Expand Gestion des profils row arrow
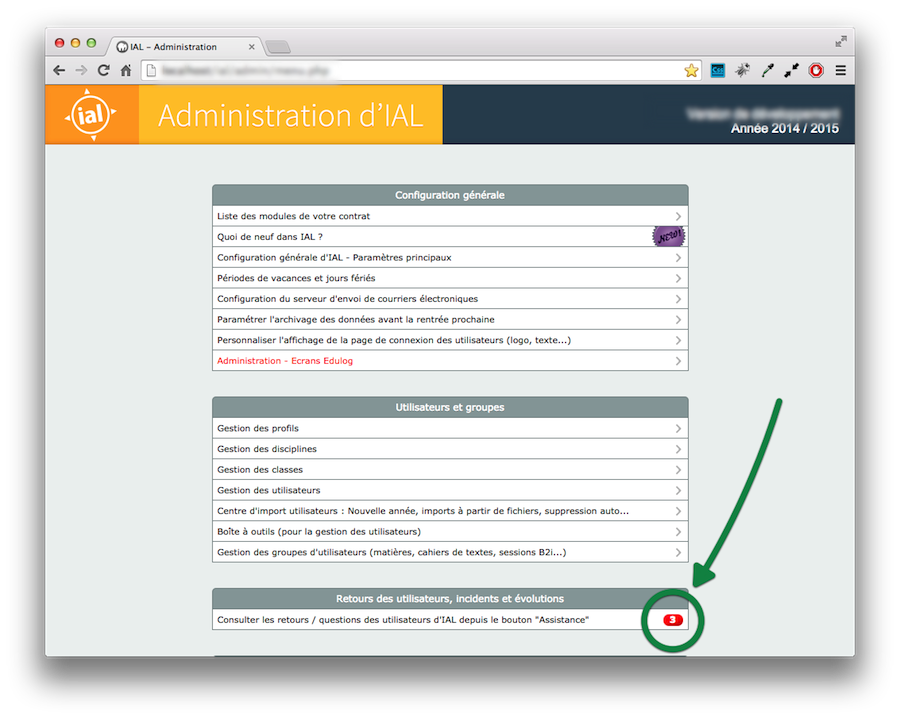The width and height of the screenshot is (900, 719). click(678, 429)
